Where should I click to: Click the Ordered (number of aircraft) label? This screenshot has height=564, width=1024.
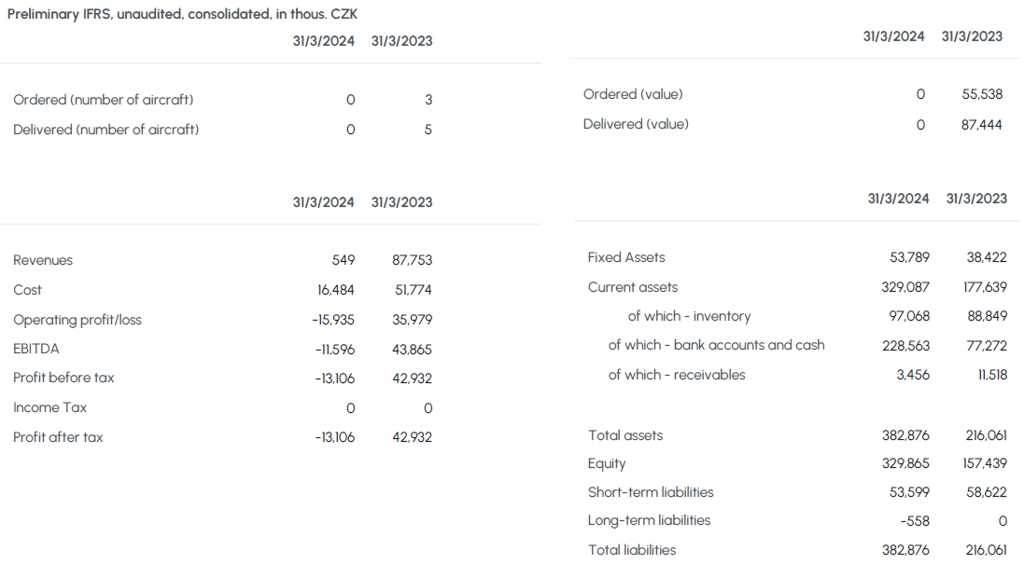[103, 100]
